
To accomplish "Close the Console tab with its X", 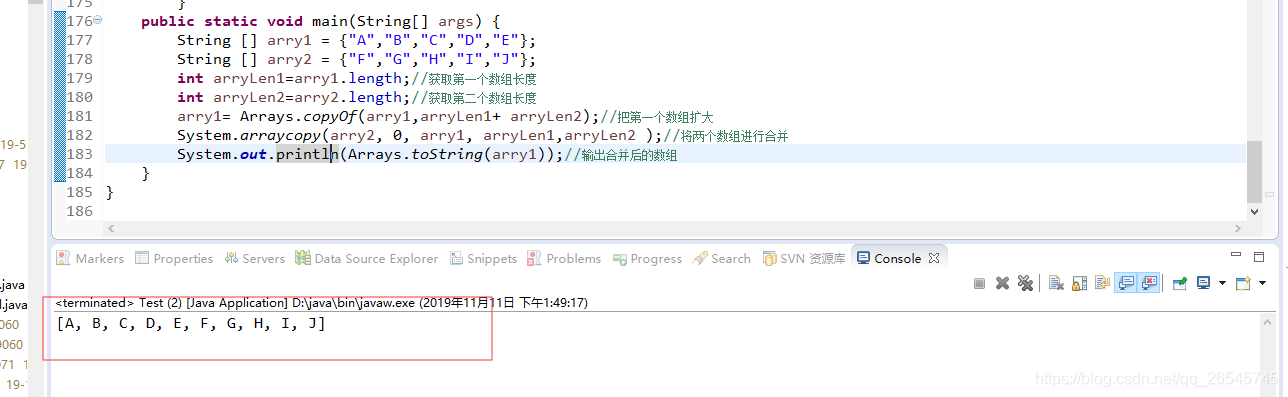I will coord(935,258).
